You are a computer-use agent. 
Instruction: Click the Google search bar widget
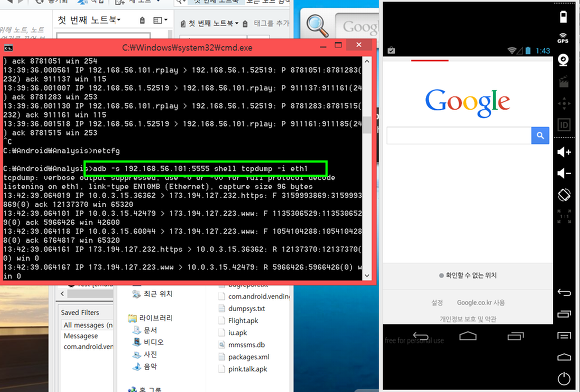coord(357,26)
